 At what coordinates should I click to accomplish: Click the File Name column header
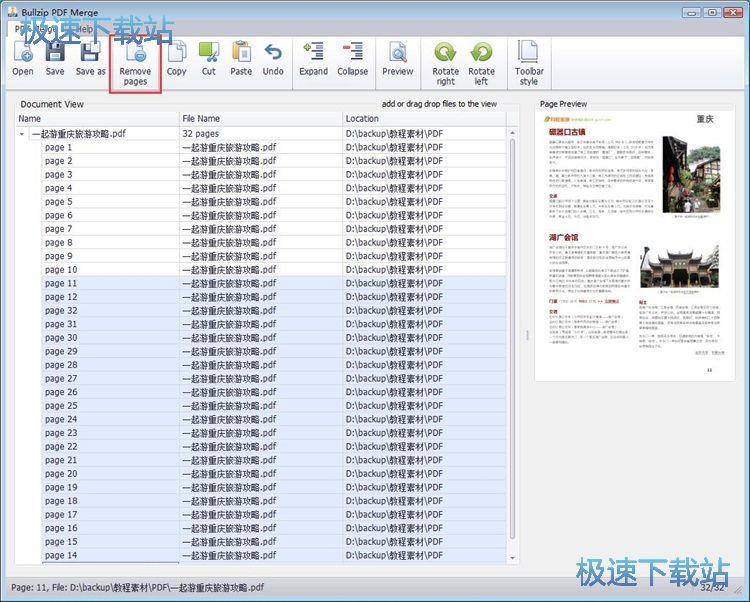(259, 119)
